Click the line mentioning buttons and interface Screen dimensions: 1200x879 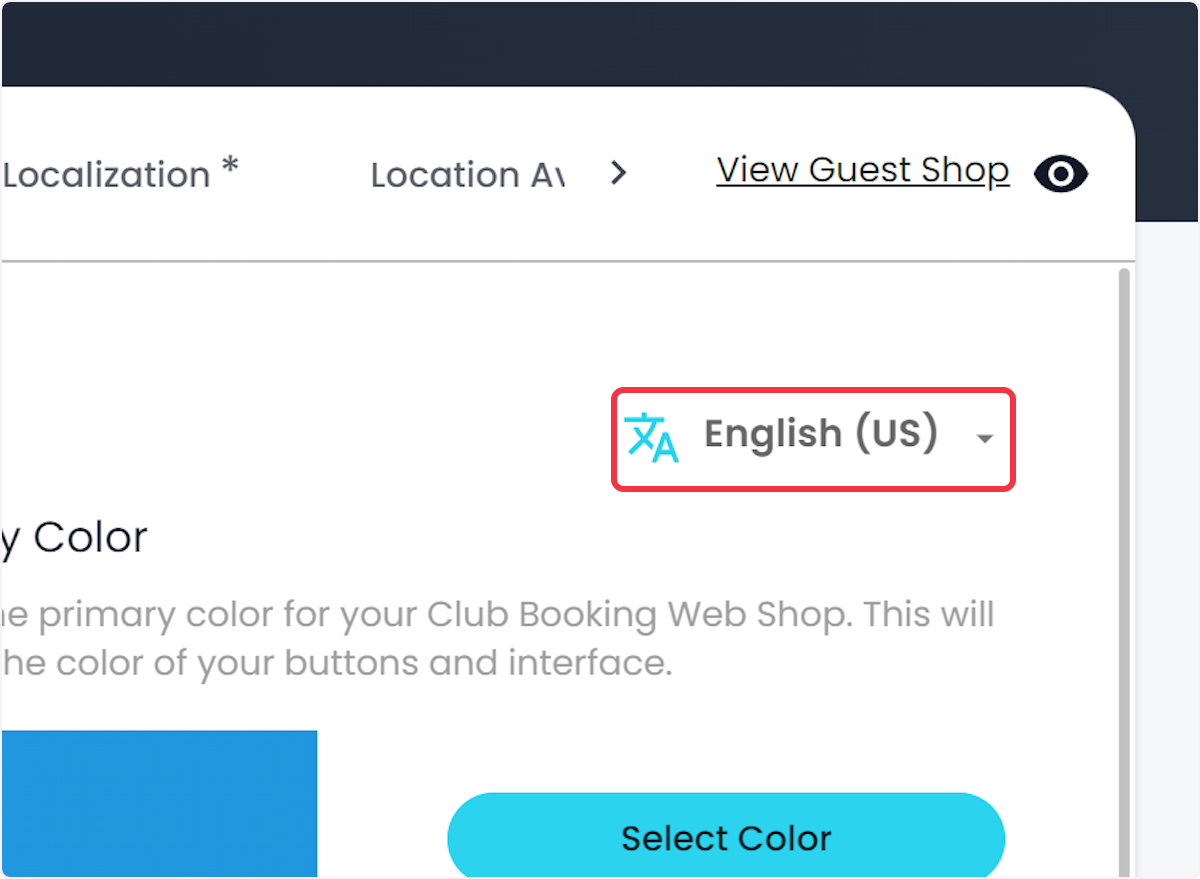coord(336,663)
